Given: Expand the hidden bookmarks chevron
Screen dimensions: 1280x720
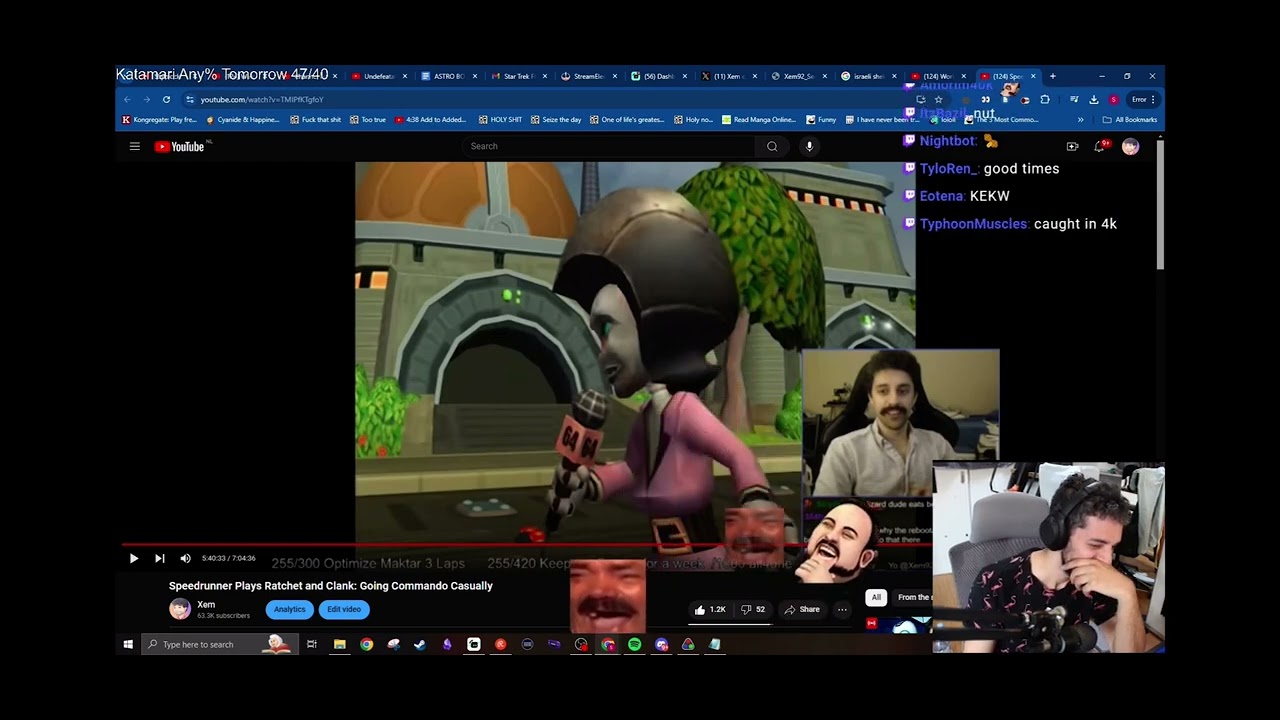Looking at the screenshot, I should tap(1080, 119).
